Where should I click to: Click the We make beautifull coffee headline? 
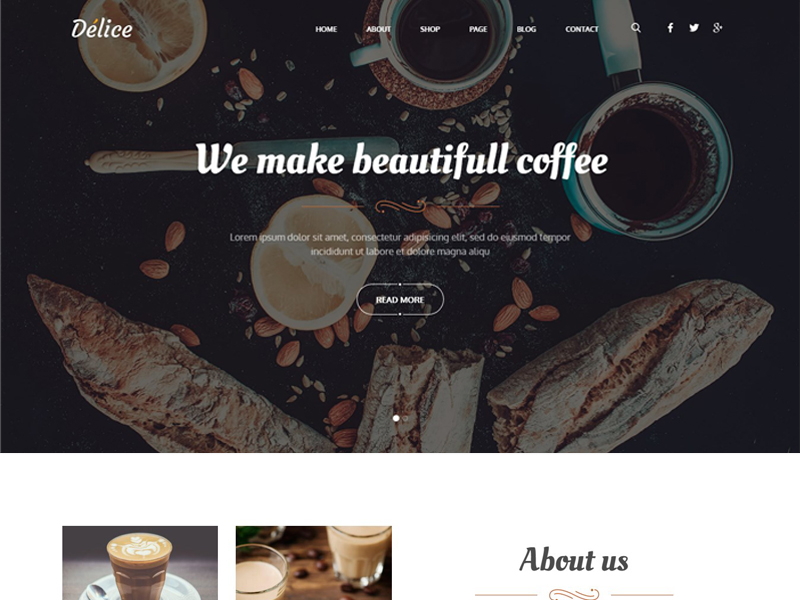402,160
